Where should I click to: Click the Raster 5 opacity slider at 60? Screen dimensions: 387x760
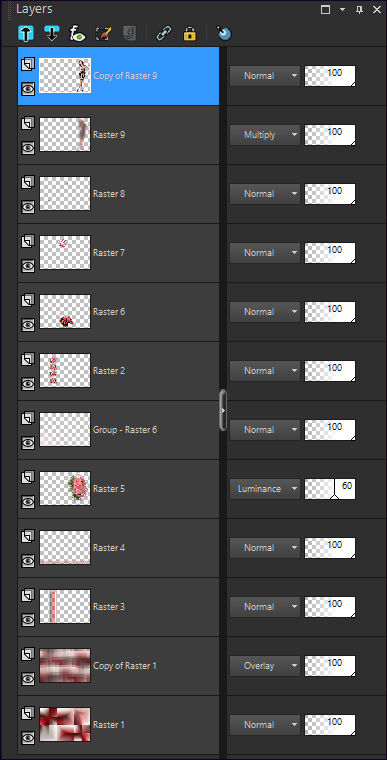pyautogui.click(x=330, y=489)
